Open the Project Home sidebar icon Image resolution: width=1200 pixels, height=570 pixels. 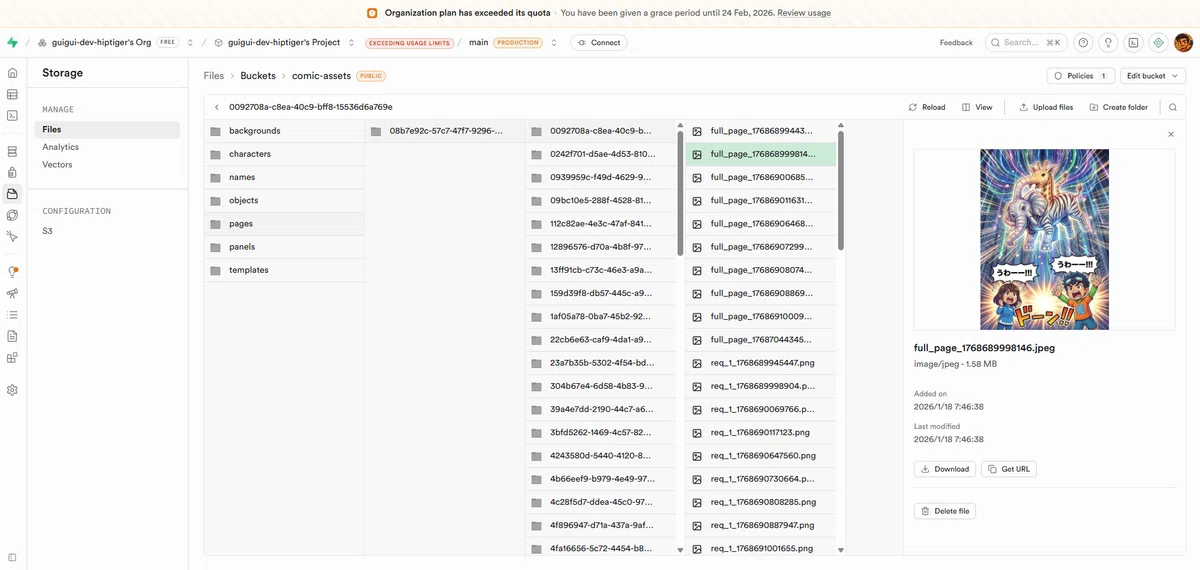click(x=12, y=73)
